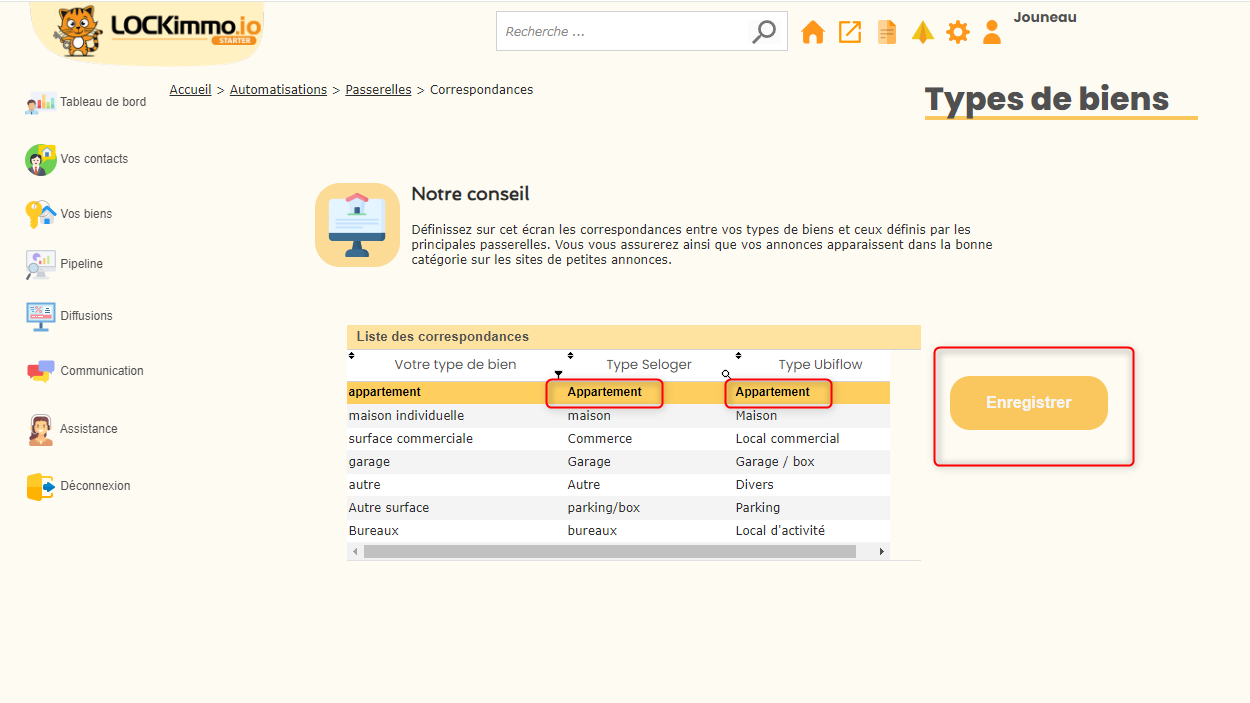Click Seloger cell 'parking/box'

coord(604,508)
